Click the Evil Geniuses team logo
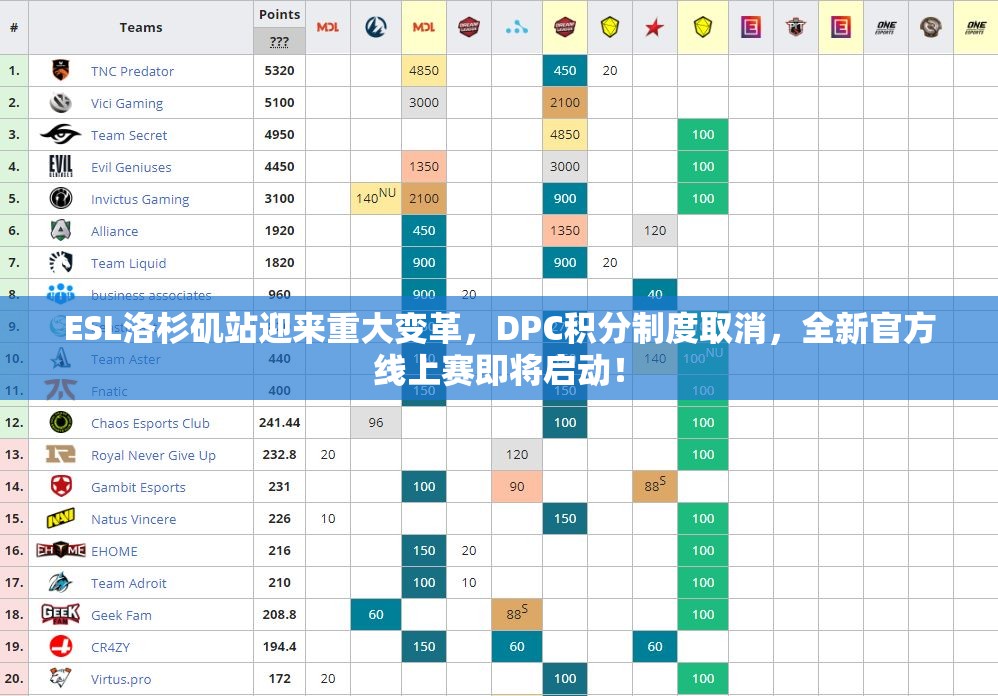 (60, 166)
